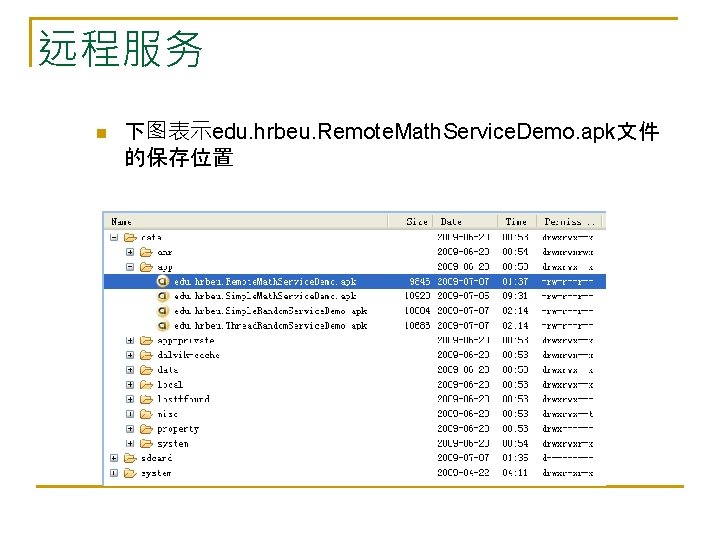Sort by the Permissions column header
The height and width of the screenshot is (540, 720).
(x=569, y=221)
